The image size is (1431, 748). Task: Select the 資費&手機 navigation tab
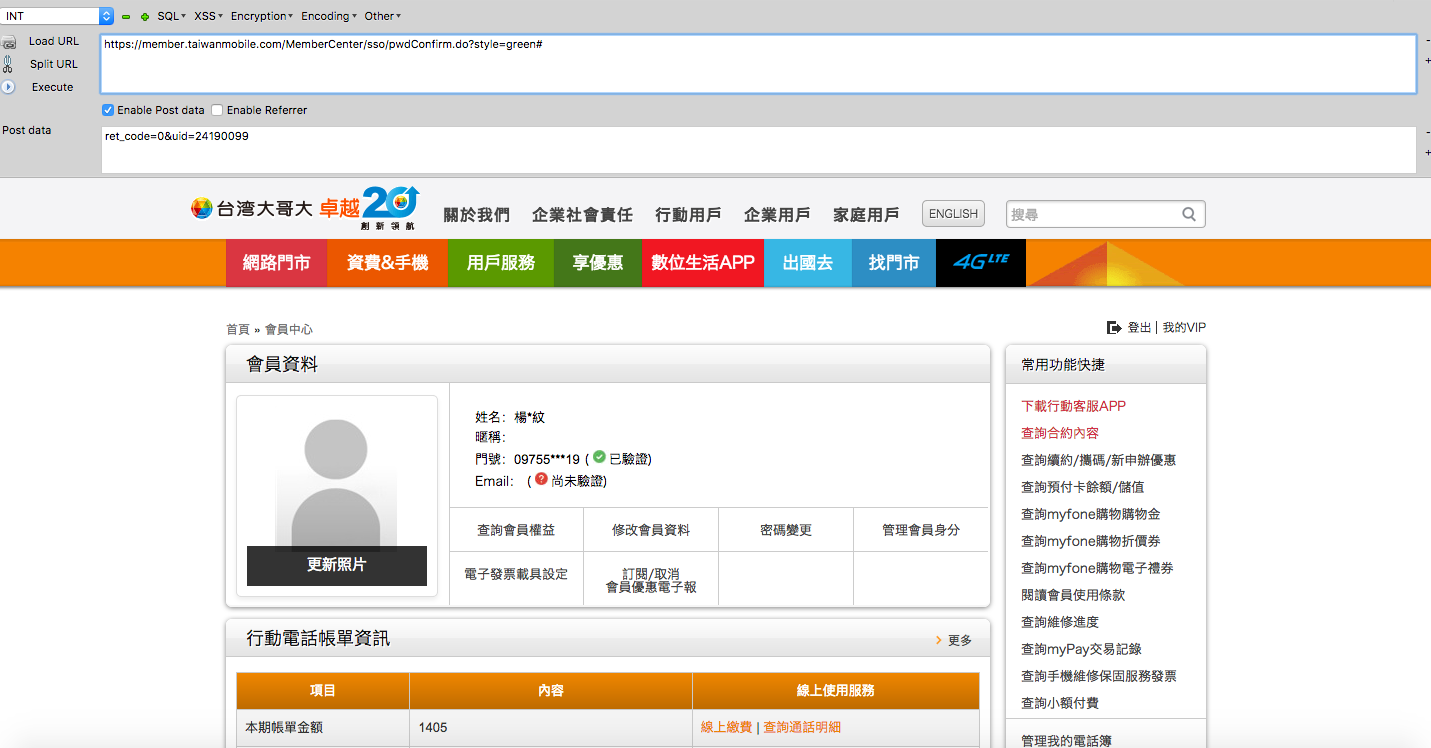click(387, 263)
